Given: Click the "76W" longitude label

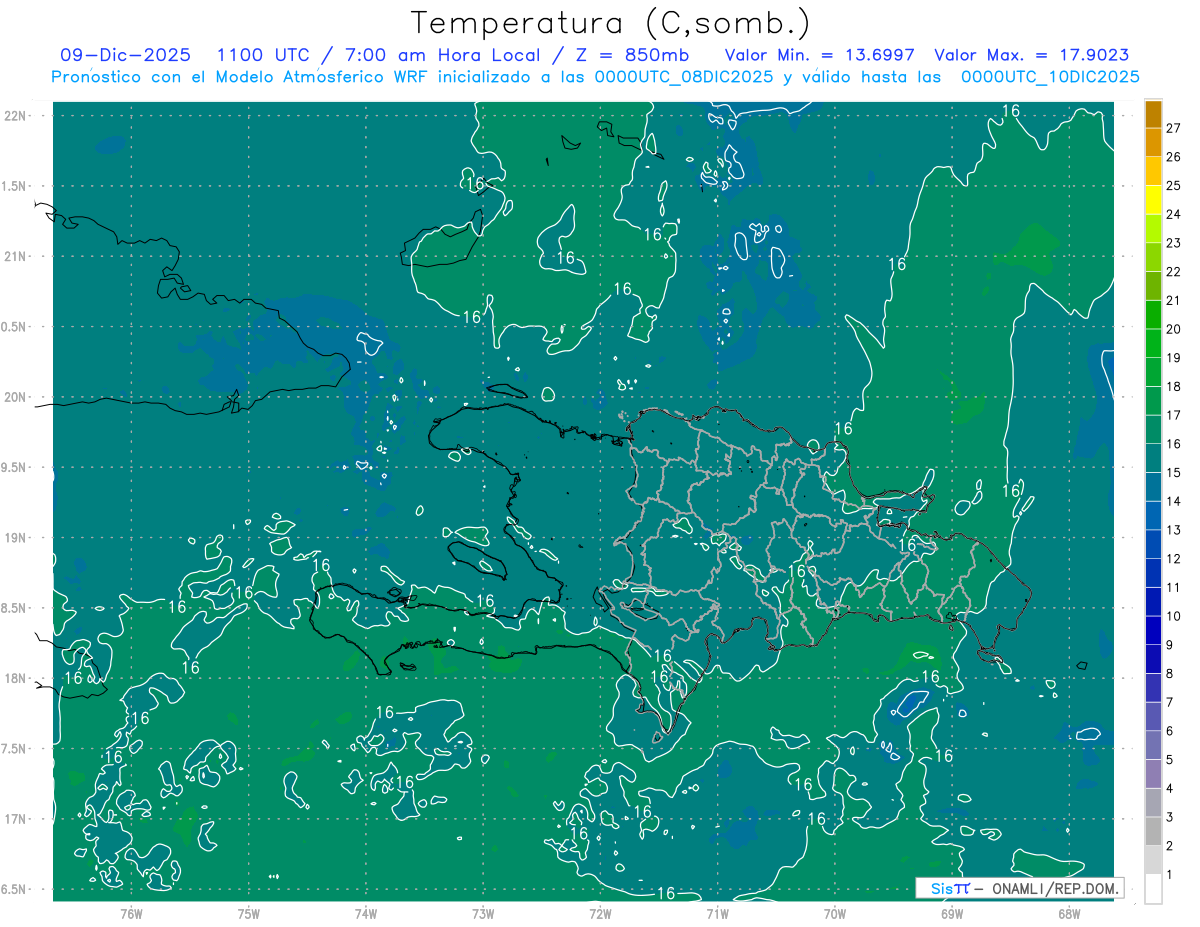Looking at the screenshot, I should (x=131, y=913).
